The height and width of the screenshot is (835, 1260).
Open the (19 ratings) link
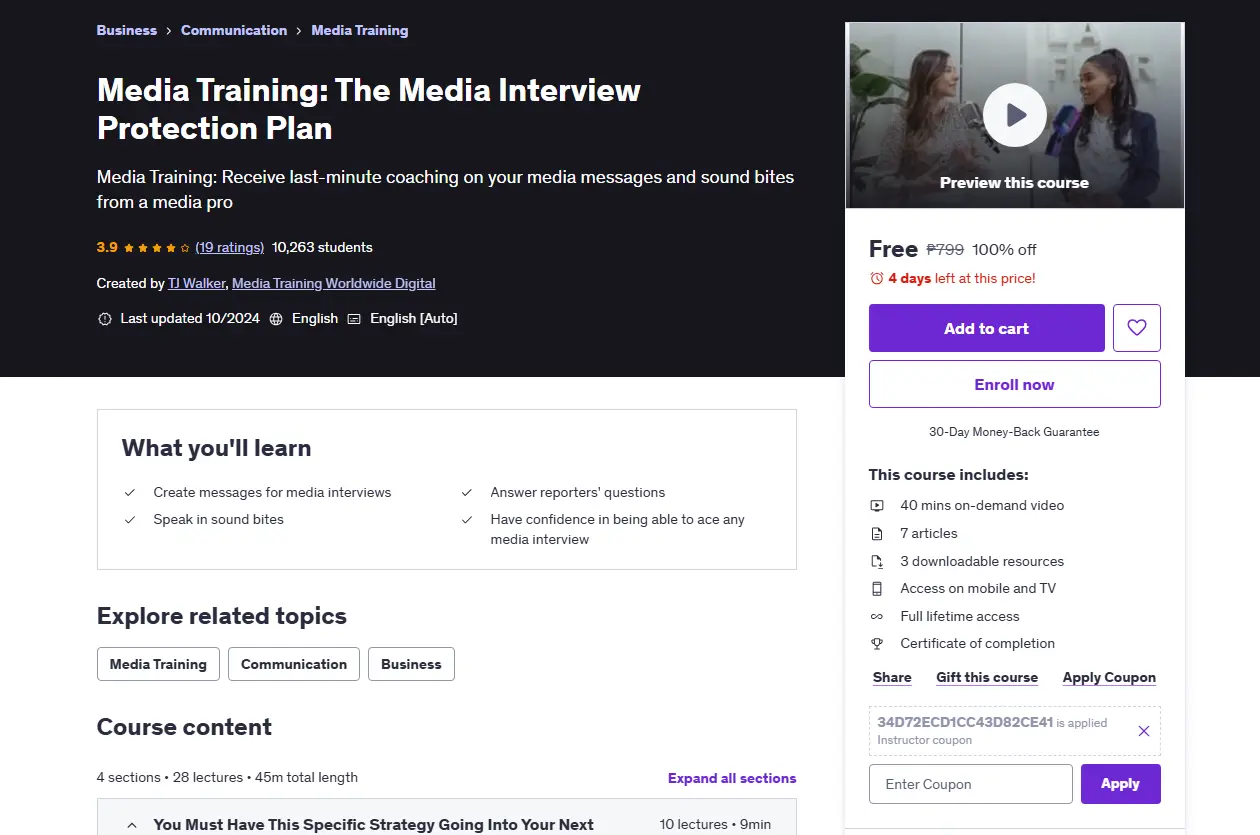pos(230,247)
